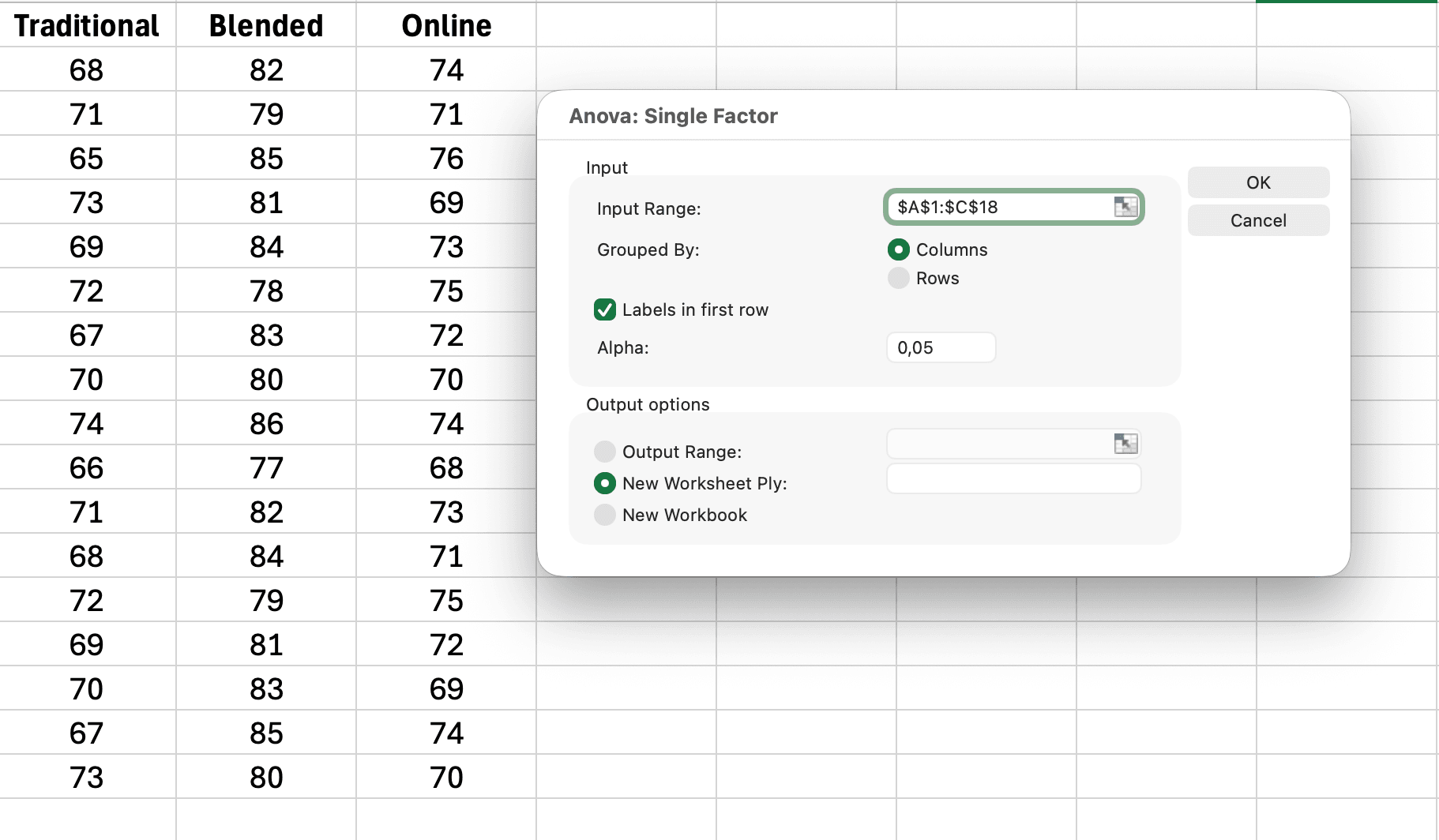Click the Output Range collapse dialog icon
Viewport: 1439px width, 840px height.
coord(1125,443)
